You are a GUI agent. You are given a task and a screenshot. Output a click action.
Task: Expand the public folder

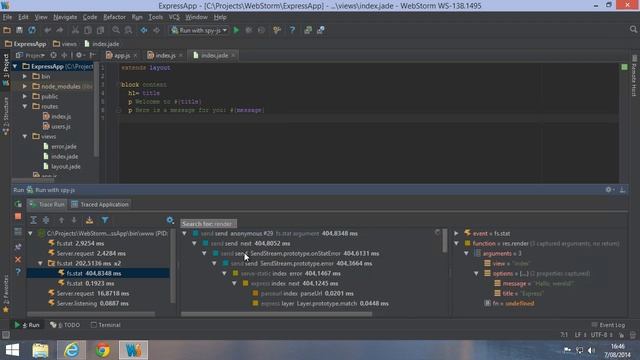[25, 96]
